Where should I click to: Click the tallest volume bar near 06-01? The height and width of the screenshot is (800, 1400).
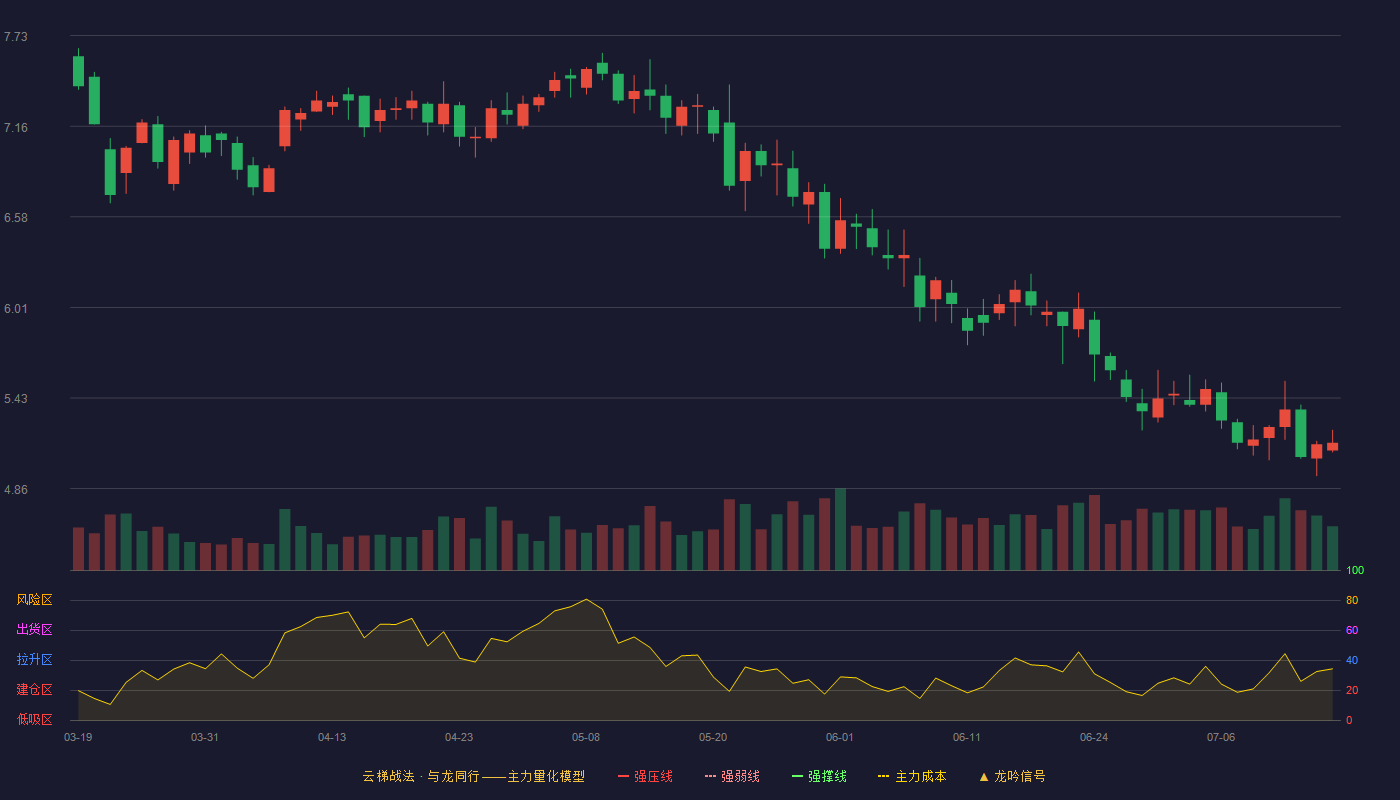[840, 529]
